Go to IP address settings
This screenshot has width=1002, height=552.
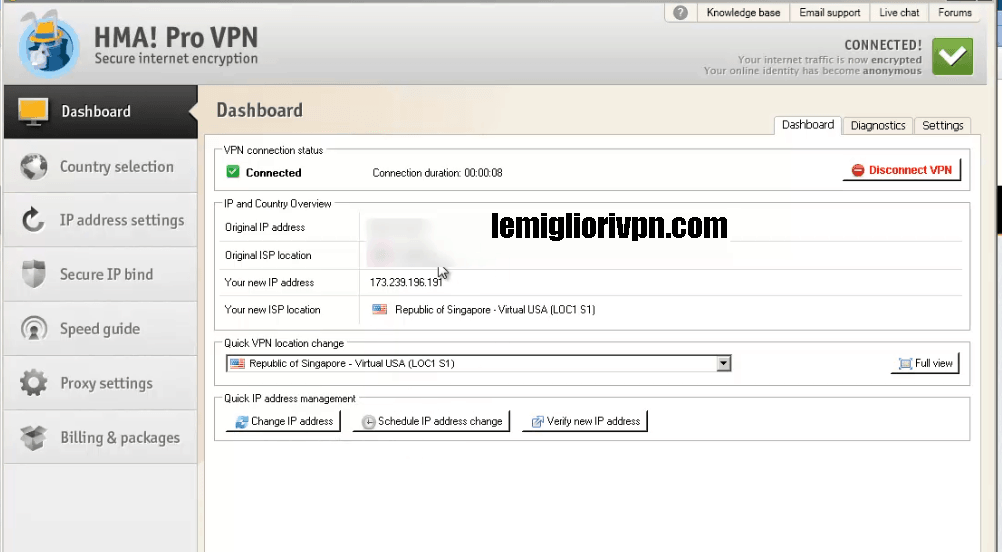click(101, 220)
